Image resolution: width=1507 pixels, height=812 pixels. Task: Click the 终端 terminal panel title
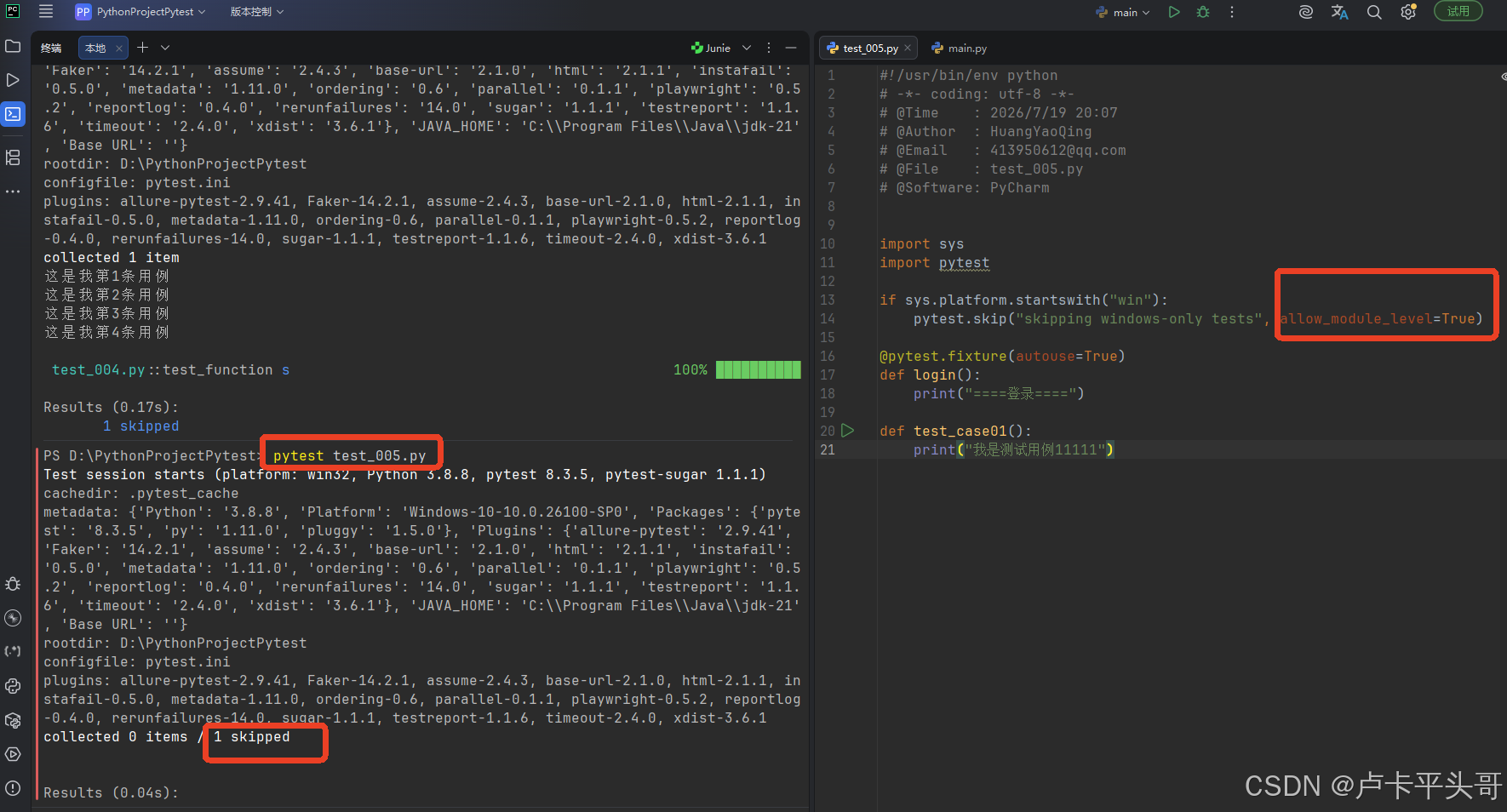(x=51, y=49)
